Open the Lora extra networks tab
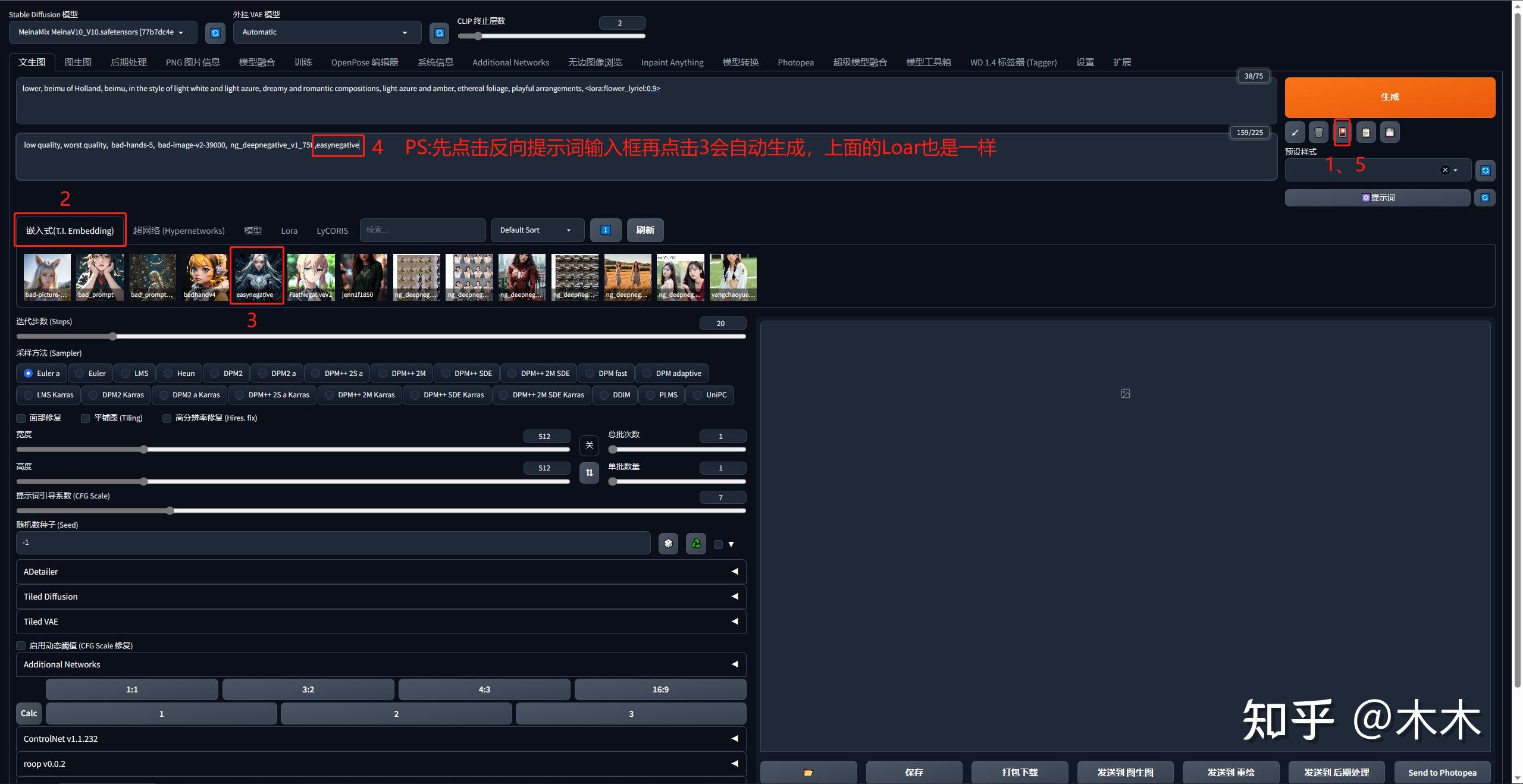The image size is (1523, 784). point(289,231)
